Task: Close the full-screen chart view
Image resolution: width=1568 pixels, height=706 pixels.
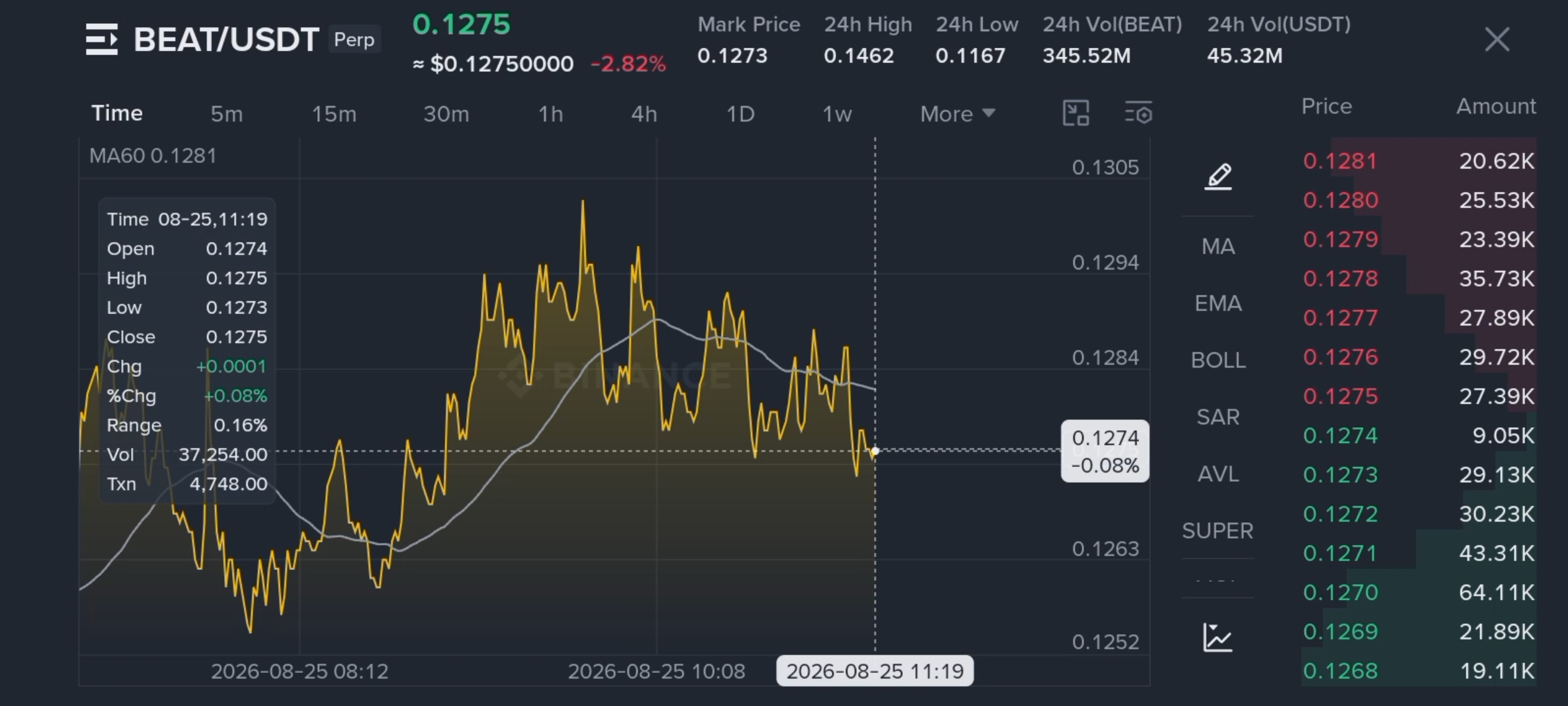Action: [1497, 40]
